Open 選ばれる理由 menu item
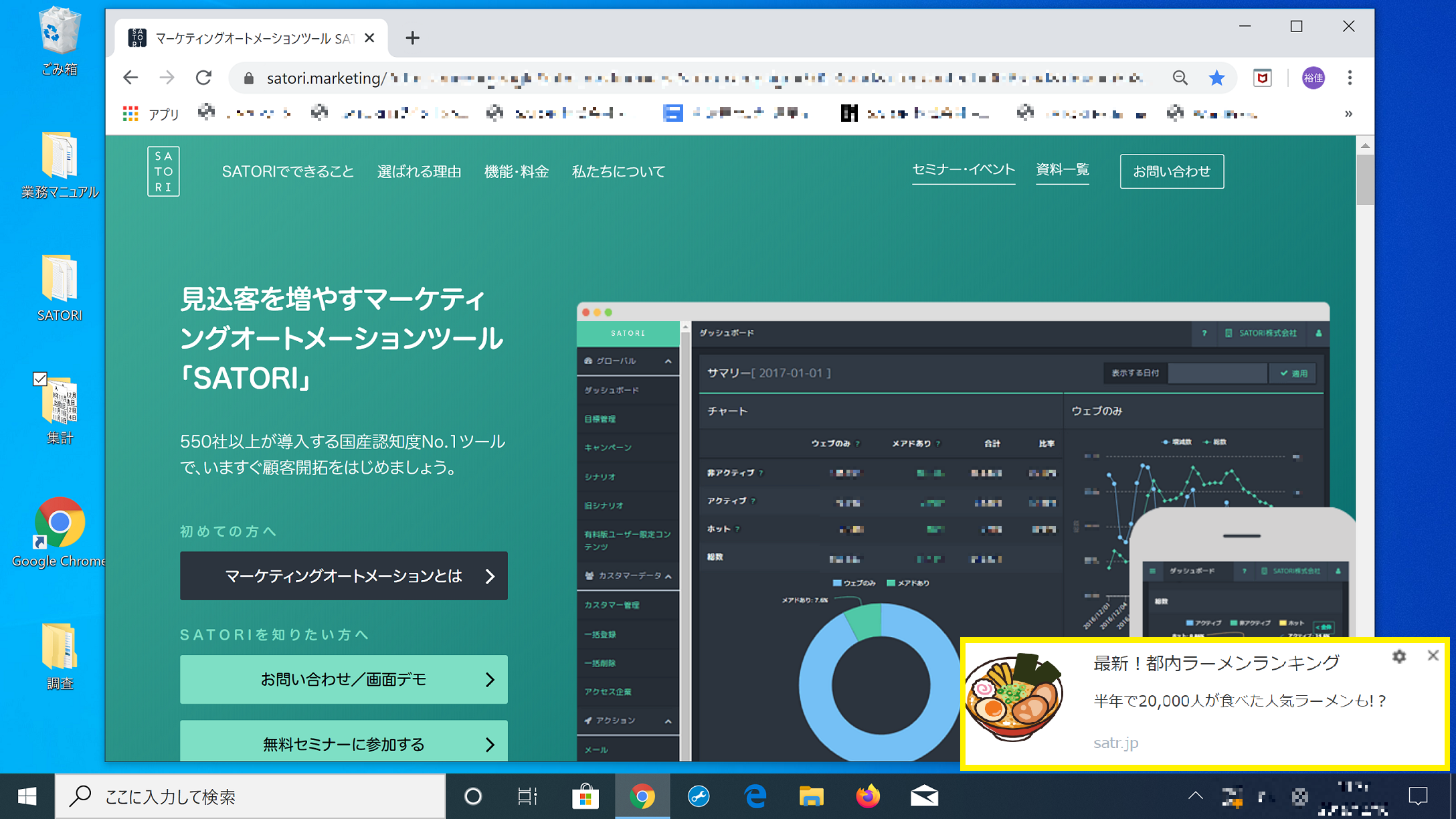 (419, 172)
